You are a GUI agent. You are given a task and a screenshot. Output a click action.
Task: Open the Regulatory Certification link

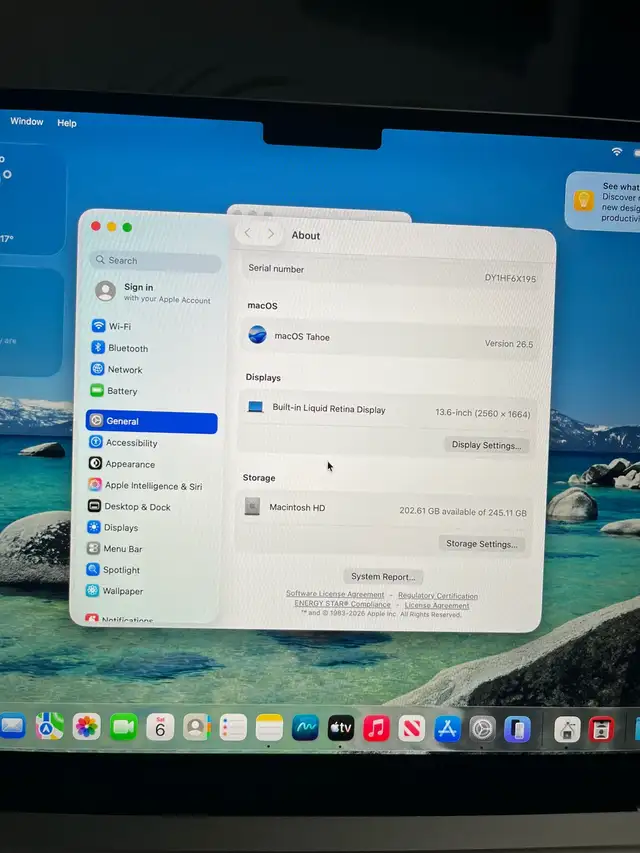click(438, 596)
